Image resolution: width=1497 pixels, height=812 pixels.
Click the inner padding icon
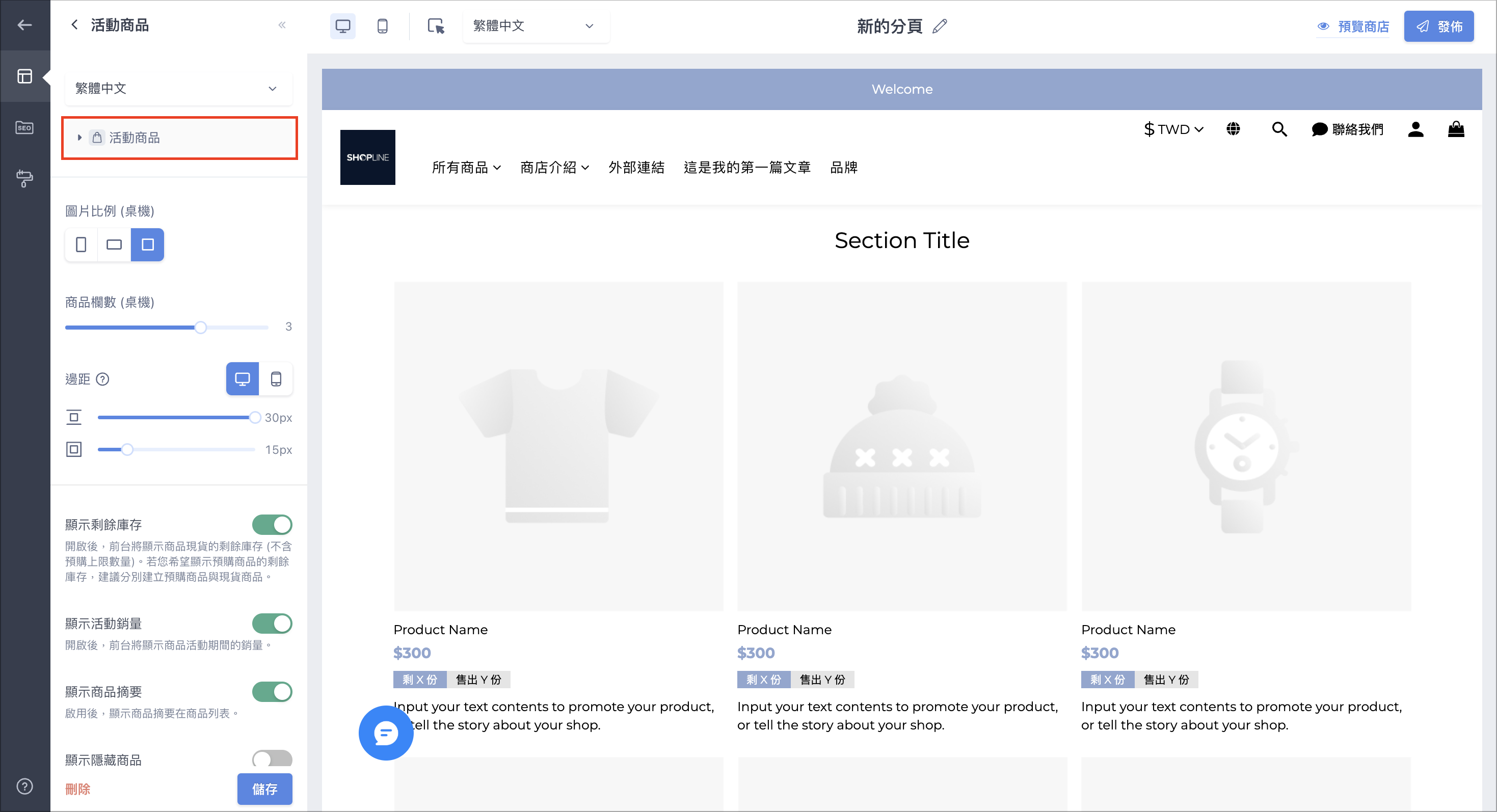pos(74,450)
